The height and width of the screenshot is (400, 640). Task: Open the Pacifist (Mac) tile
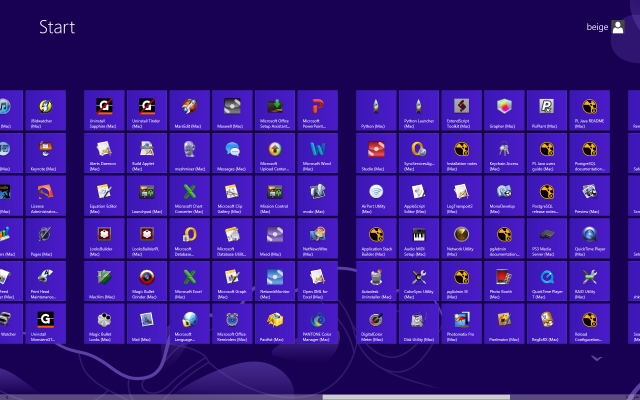point(275,324)
